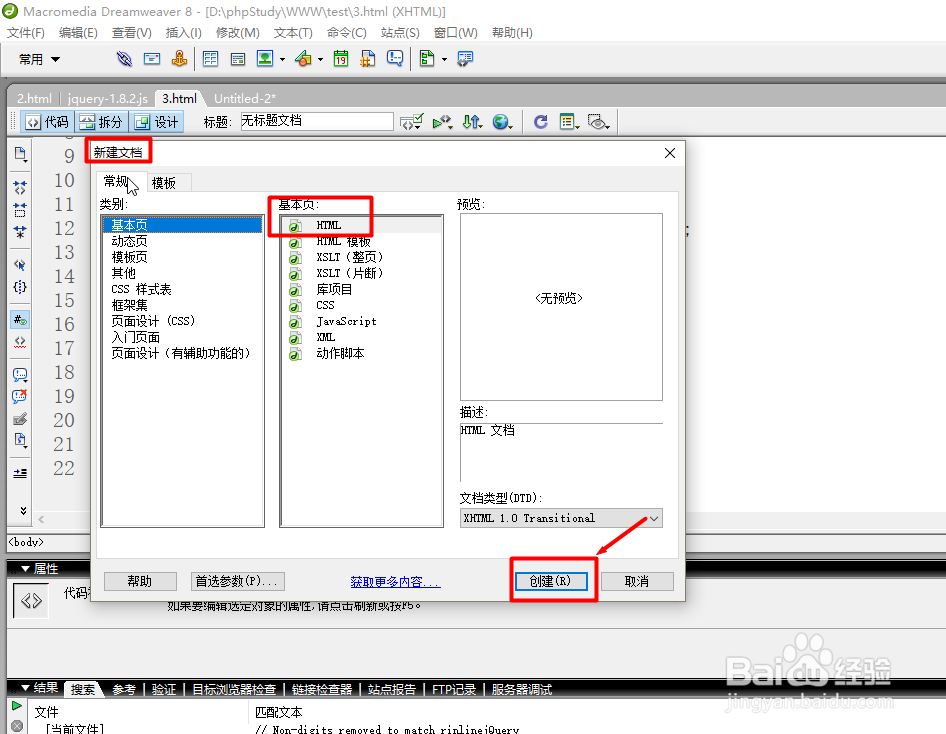Viewport: 946px width, 734px height.
Task: Open View Options dropdown icon
Action: click(568, 122)
